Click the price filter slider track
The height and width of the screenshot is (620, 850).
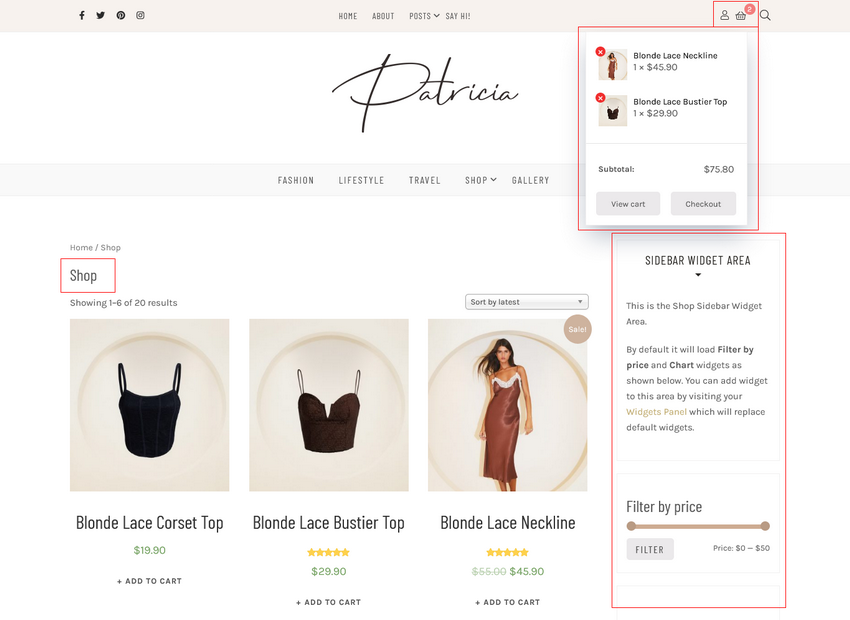698,526
